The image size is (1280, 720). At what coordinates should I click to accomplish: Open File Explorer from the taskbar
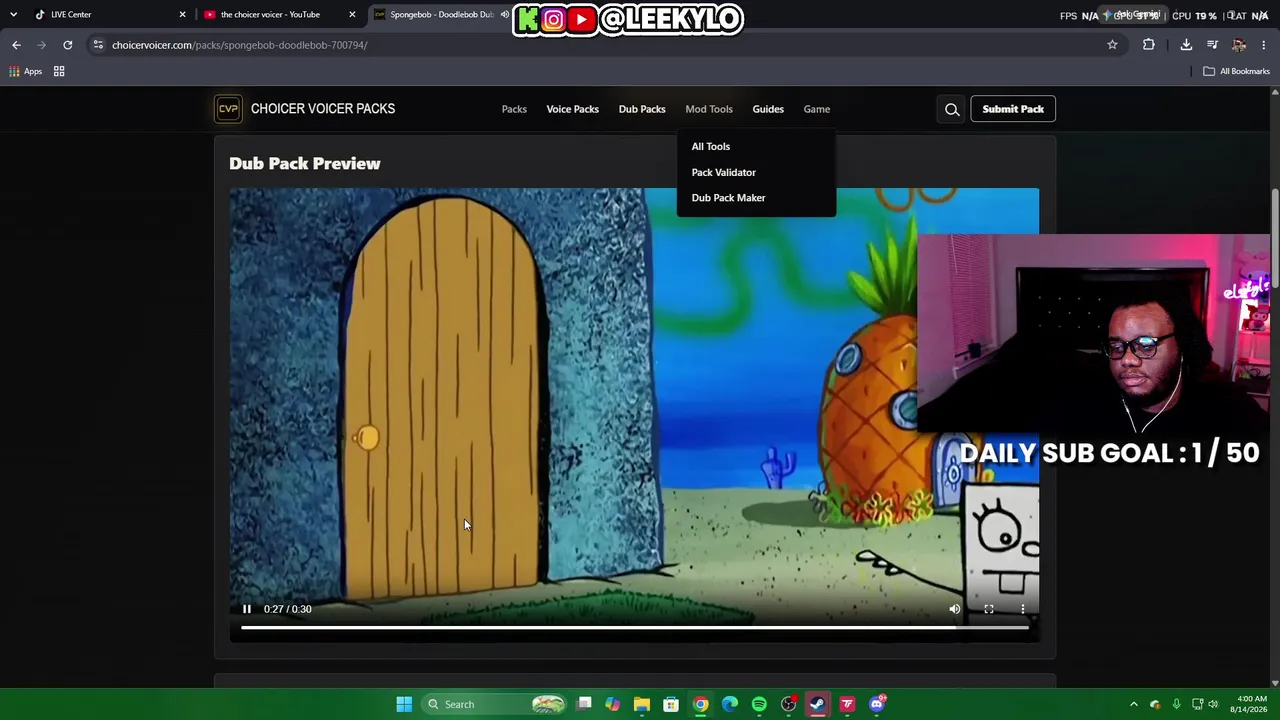pos(642,705)
